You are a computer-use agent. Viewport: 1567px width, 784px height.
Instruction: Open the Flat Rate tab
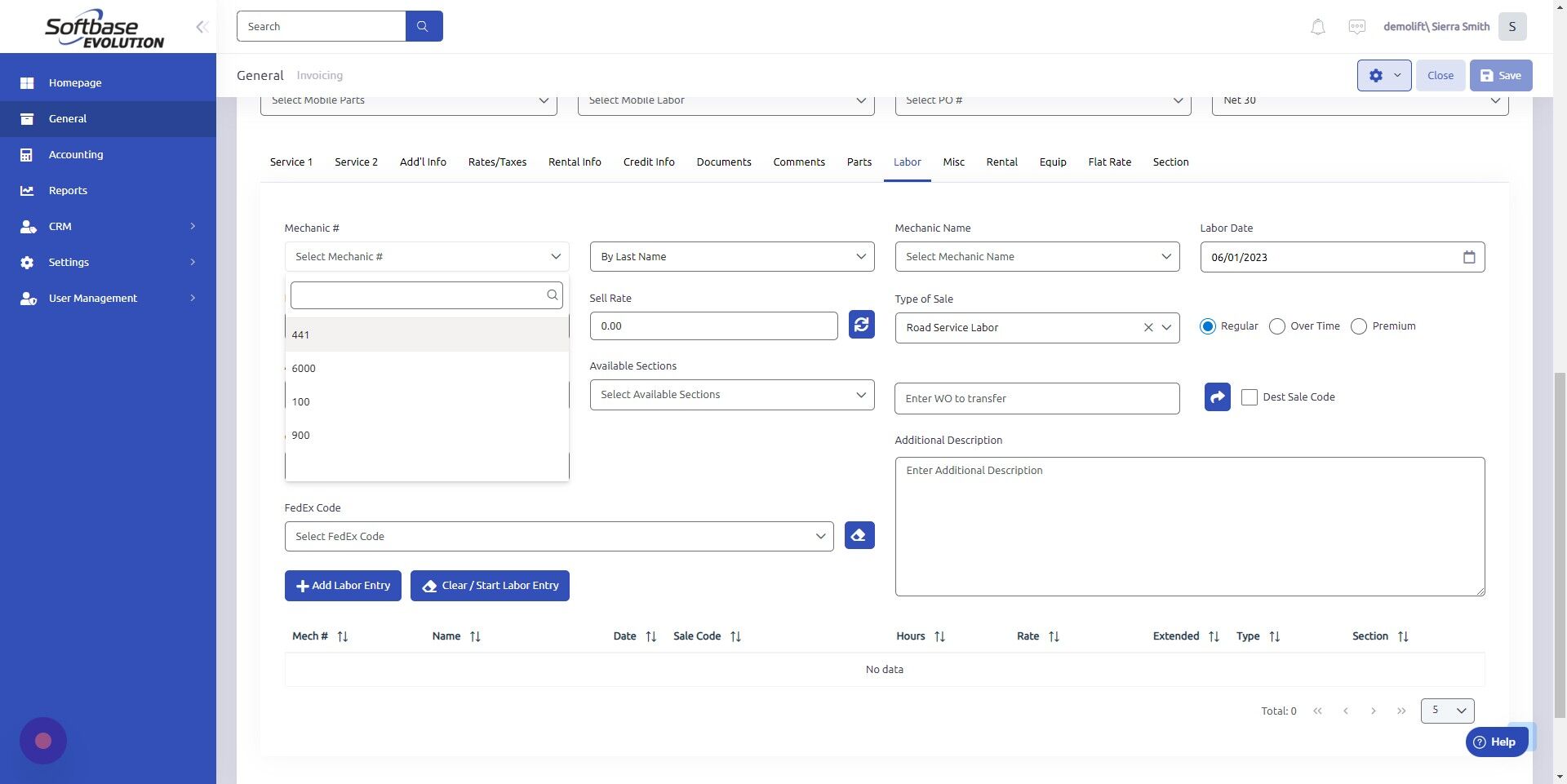click(1109, 162)
